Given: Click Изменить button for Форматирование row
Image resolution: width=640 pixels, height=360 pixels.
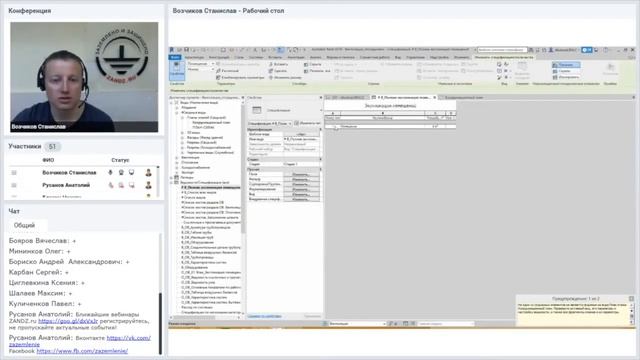Looking at the screenshot, I should 302,189.
